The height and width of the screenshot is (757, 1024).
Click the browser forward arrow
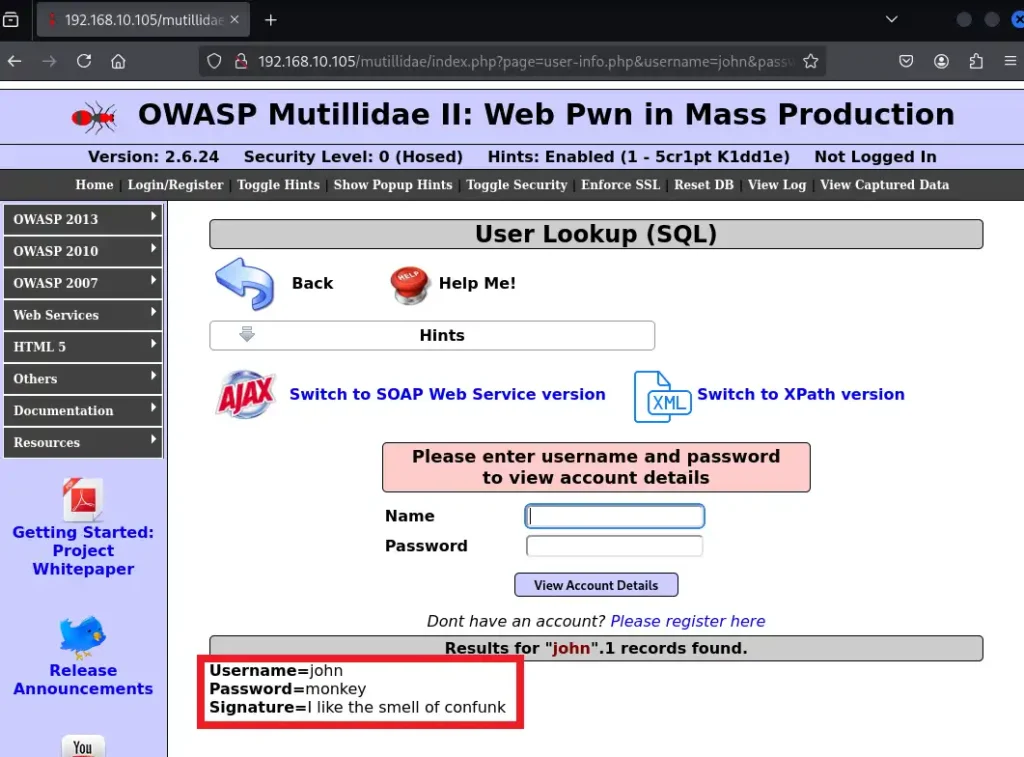click(x=49, y=61)
